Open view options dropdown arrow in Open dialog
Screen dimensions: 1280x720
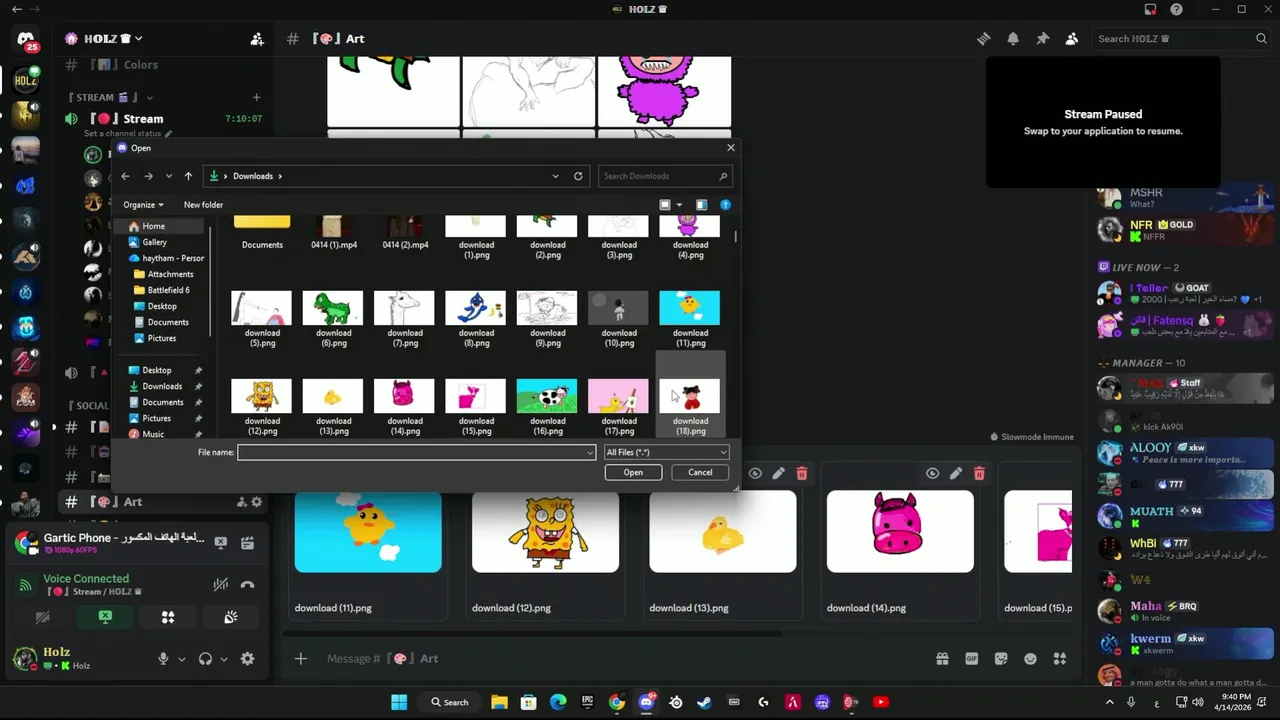point(679,205)
